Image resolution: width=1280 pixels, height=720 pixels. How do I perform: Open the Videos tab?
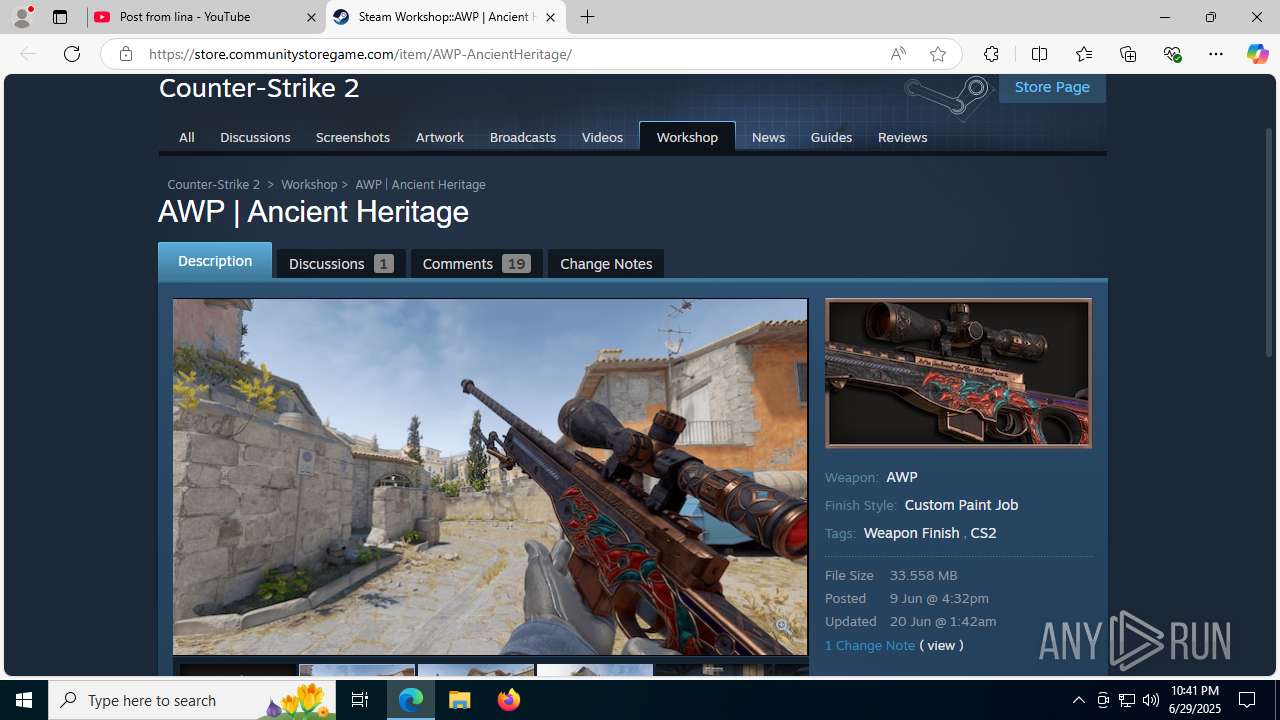pyautogui.click(x=602, y=137)
